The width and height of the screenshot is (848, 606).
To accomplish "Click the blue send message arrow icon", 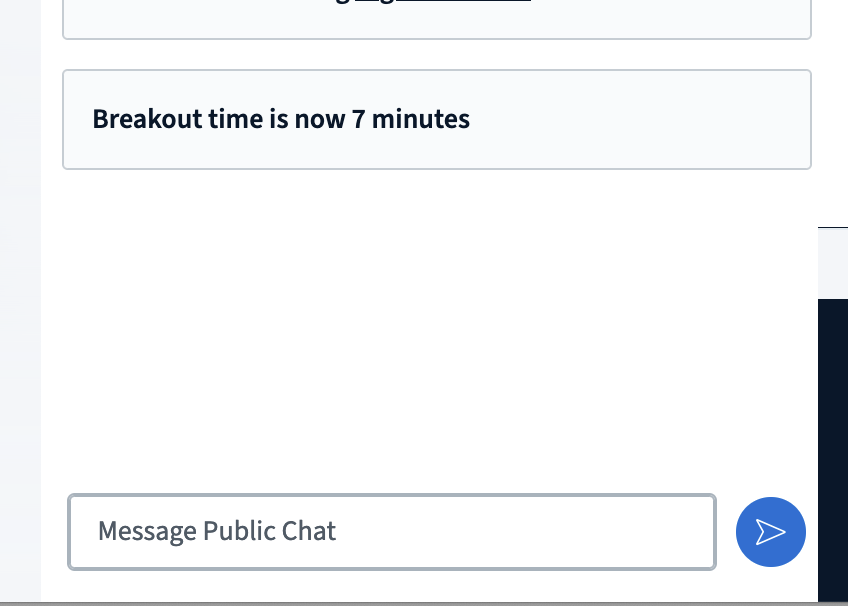I will [x=770, y=532].
